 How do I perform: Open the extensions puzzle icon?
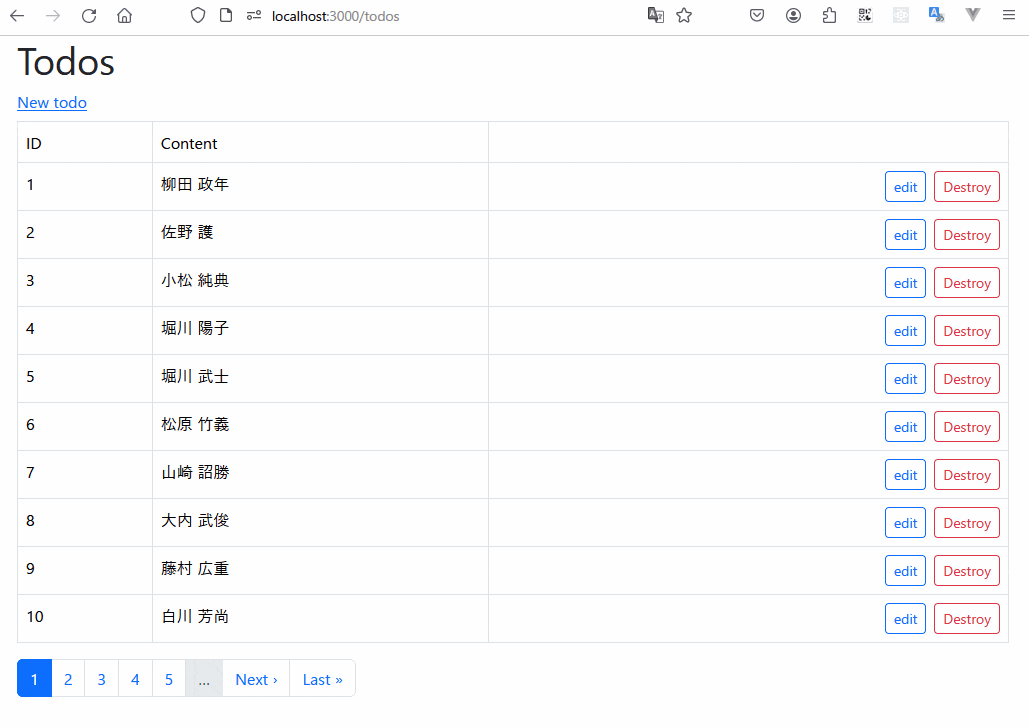(830, 16)
